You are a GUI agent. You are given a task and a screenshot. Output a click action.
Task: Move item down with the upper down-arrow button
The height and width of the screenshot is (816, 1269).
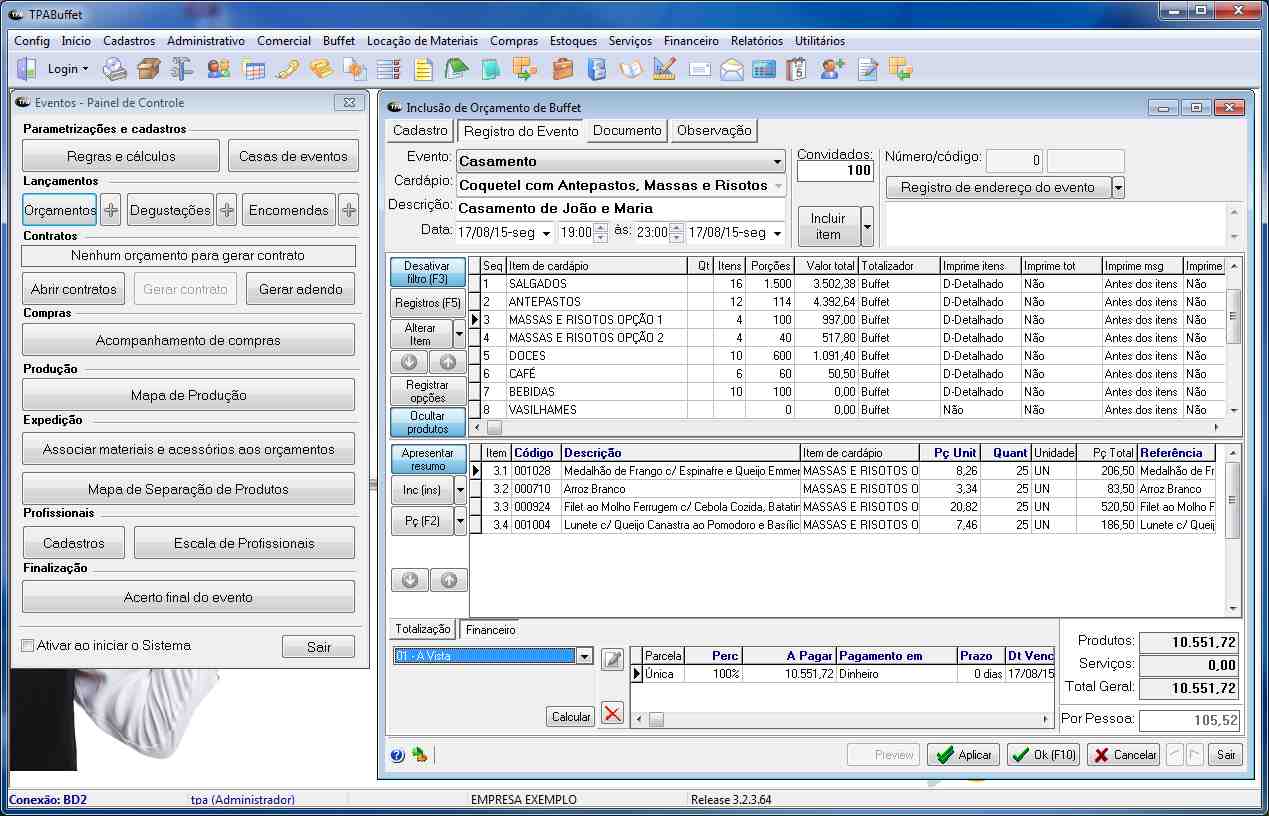pyautogui.click(x=409, y=362)
